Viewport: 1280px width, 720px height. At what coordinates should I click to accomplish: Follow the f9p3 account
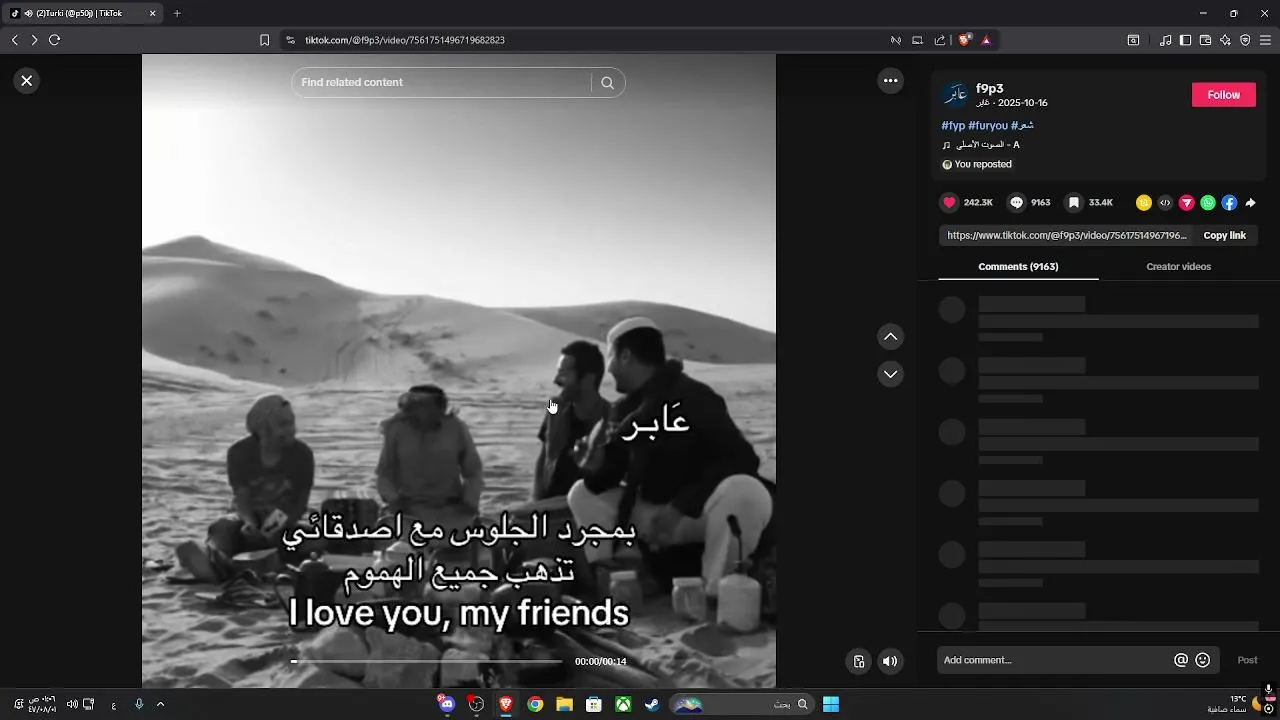click(1224, 95)
